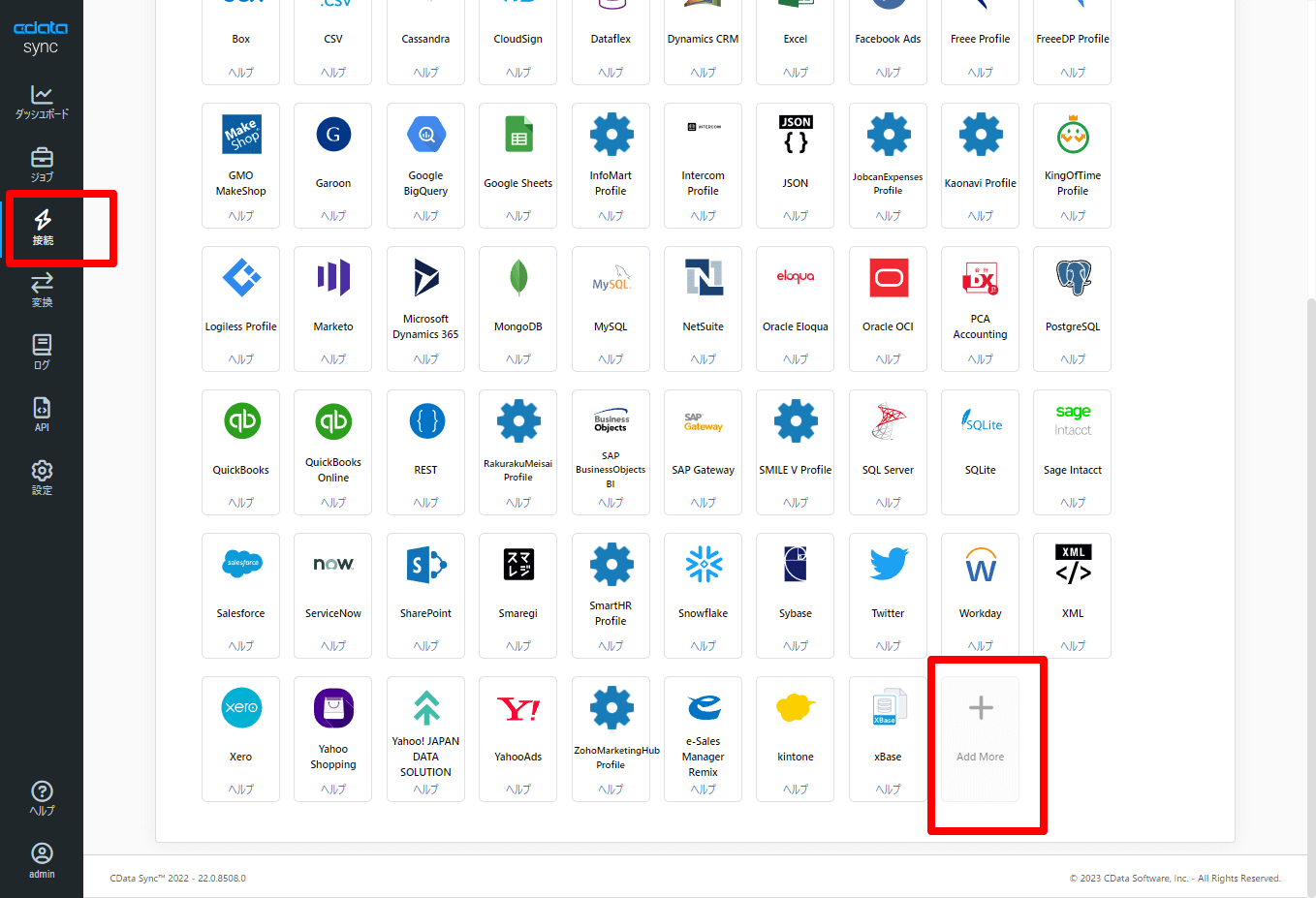The image size is (1316, 898).
Task: Select the Twitter bird connector icon
Action: [889, 565]
